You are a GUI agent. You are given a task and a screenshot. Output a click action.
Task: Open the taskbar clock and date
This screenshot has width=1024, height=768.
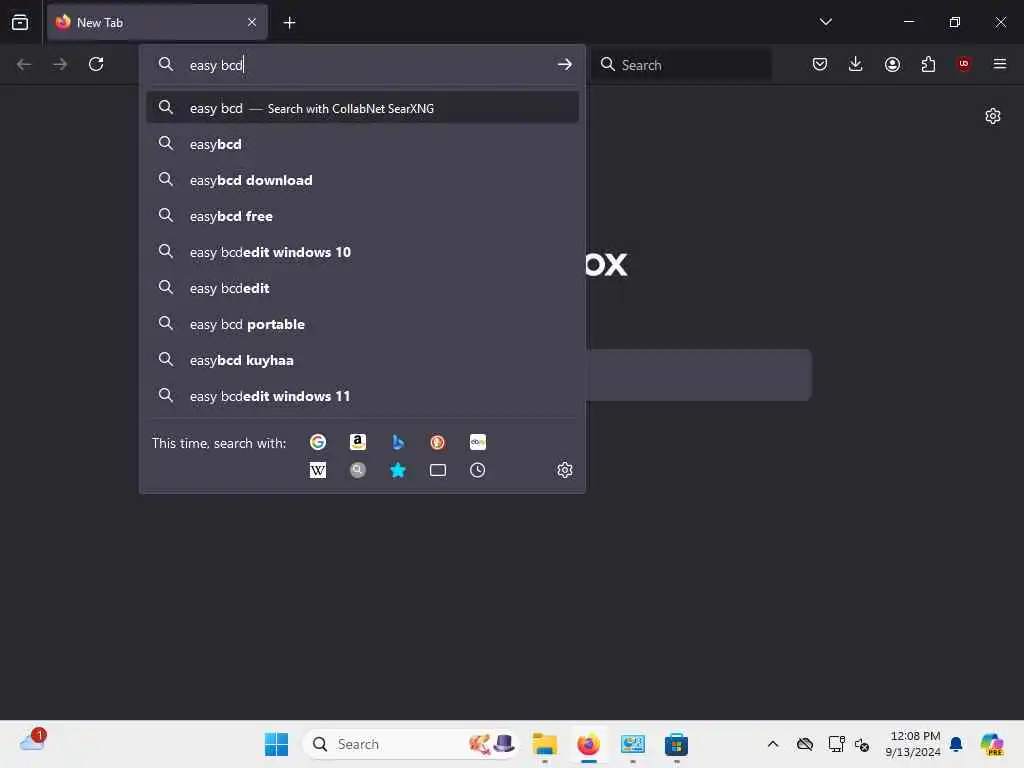point(913,744)
